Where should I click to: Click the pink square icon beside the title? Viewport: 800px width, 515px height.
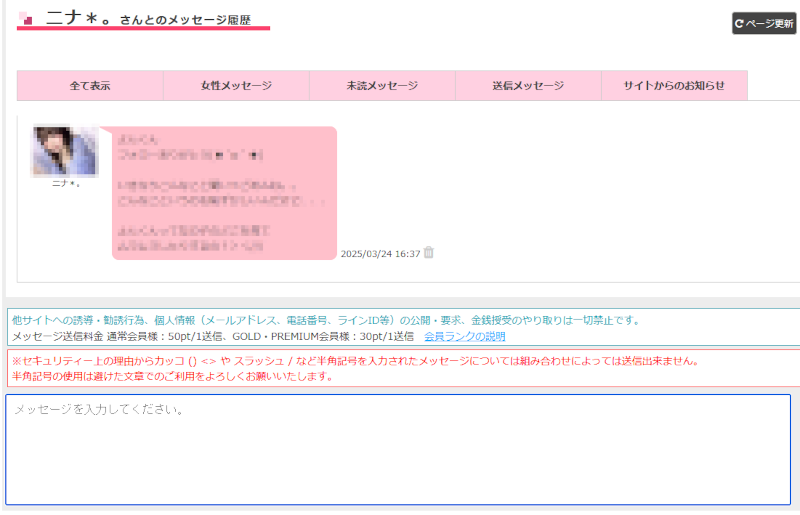coord(27,19)
